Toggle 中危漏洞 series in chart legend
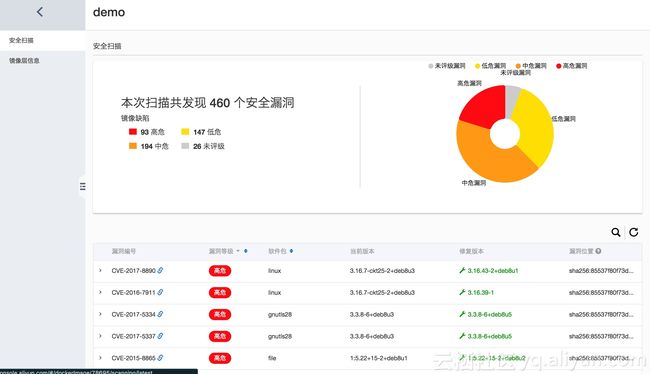 pyautogui.click(x=531, y=66)
